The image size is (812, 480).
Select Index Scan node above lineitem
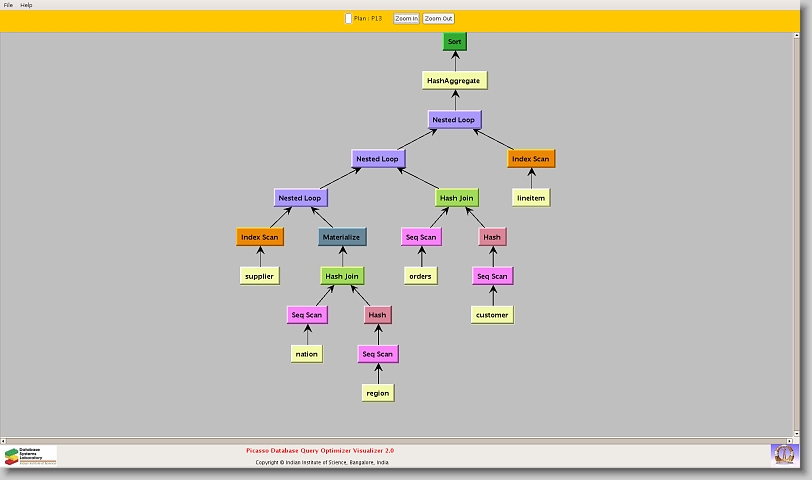click(x=530, y=159)
